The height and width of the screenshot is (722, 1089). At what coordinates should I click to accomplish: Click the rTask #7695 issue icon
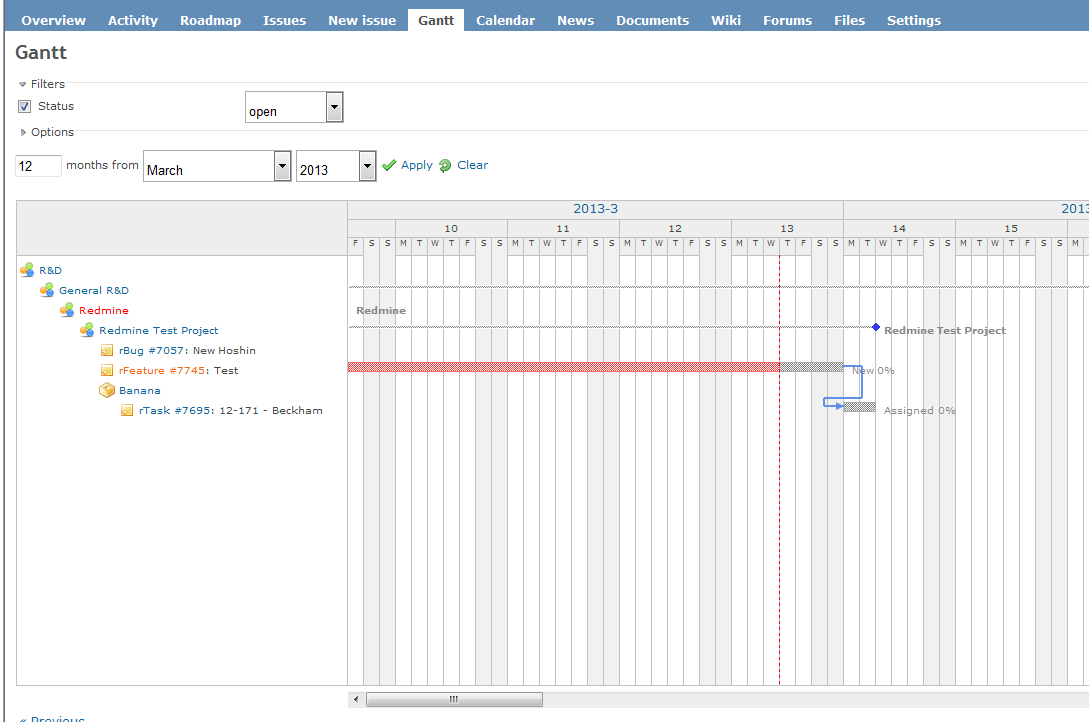(127, 411)
